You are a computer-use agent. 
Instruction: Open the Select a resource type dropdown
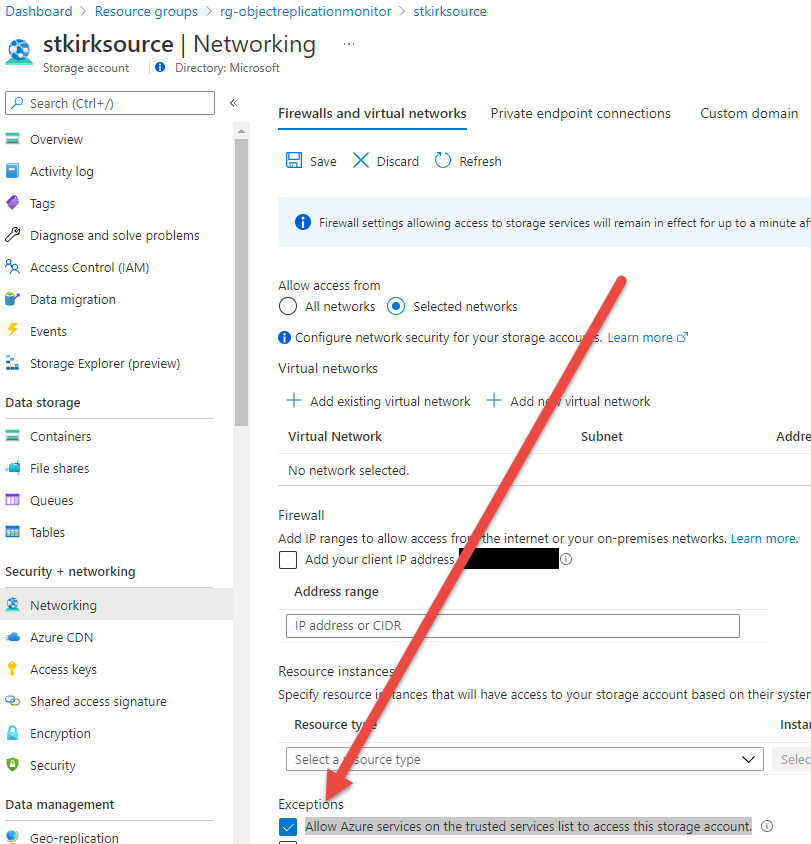[525, 759]
